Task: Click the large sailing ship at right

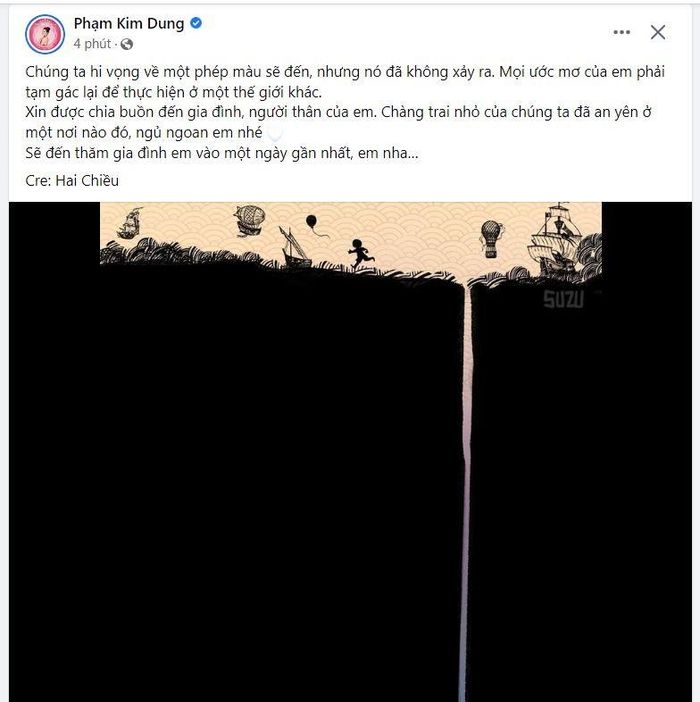Action: click(557, 241)
